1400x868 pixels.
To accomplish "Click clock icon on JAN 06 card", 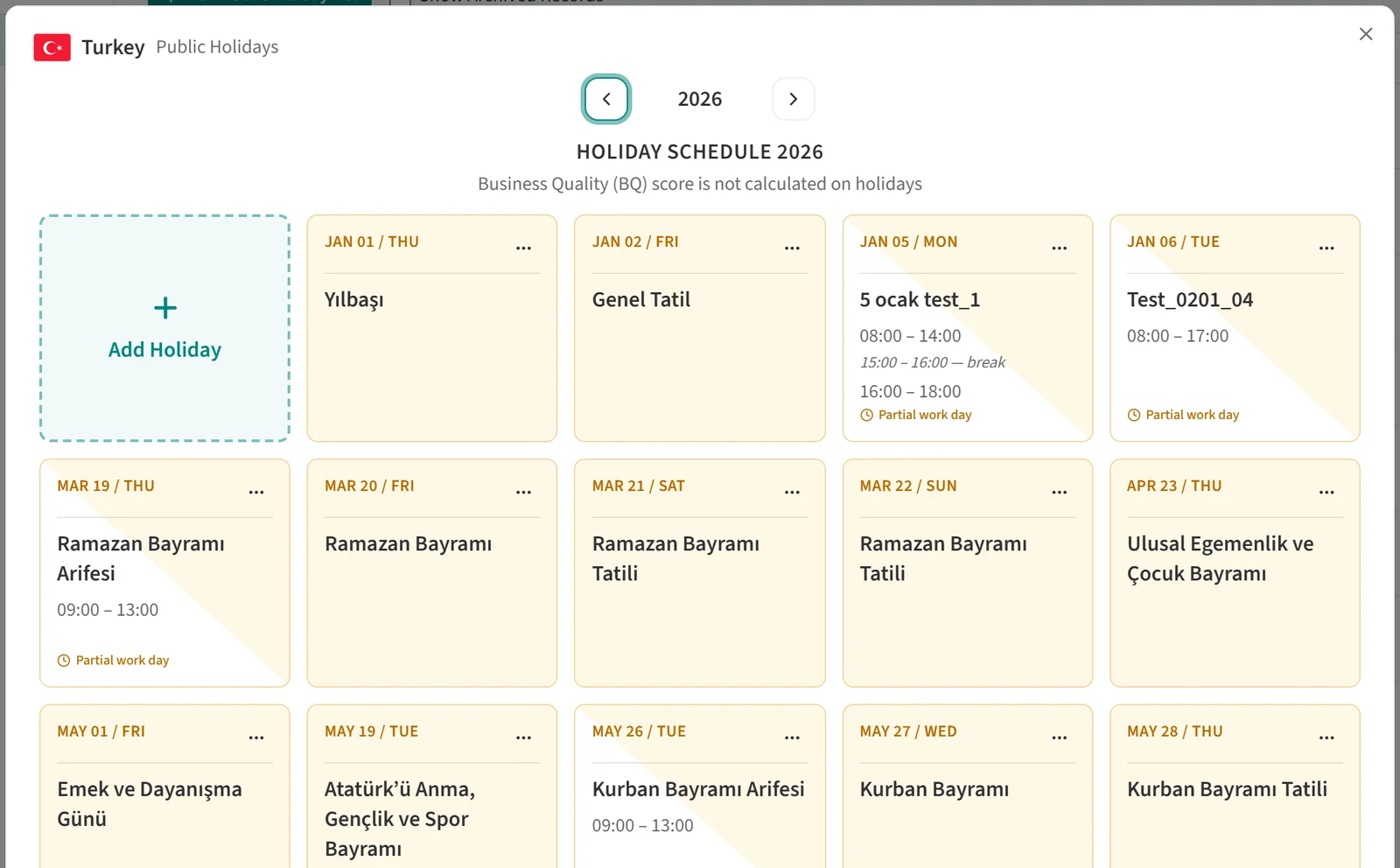I will (1134, 416).
